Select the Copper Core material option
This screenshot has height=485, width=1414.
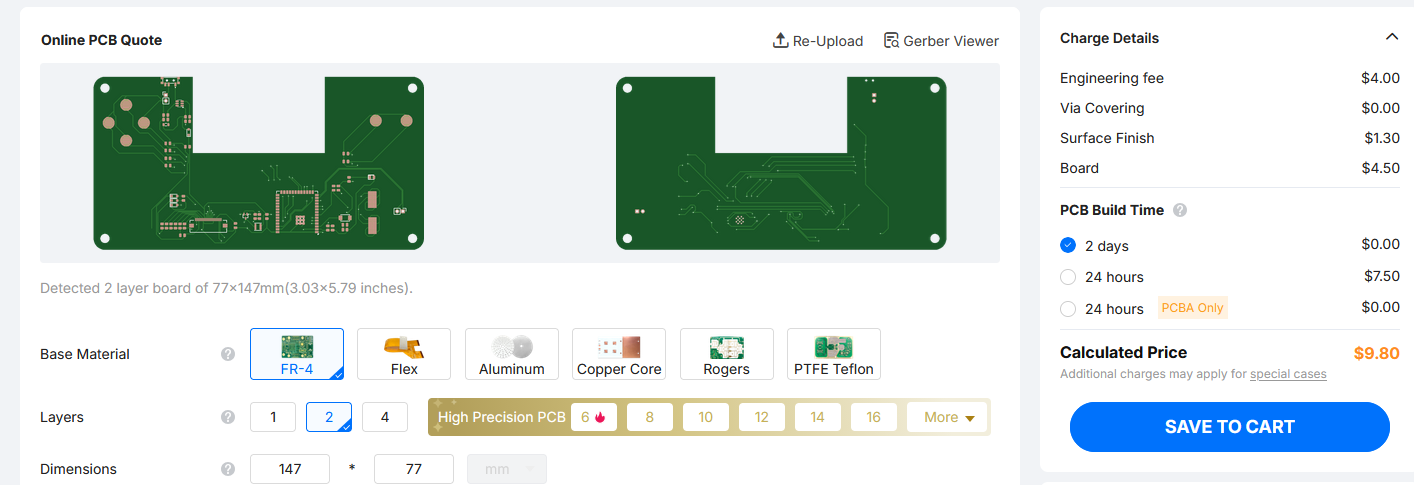[619, 354]
